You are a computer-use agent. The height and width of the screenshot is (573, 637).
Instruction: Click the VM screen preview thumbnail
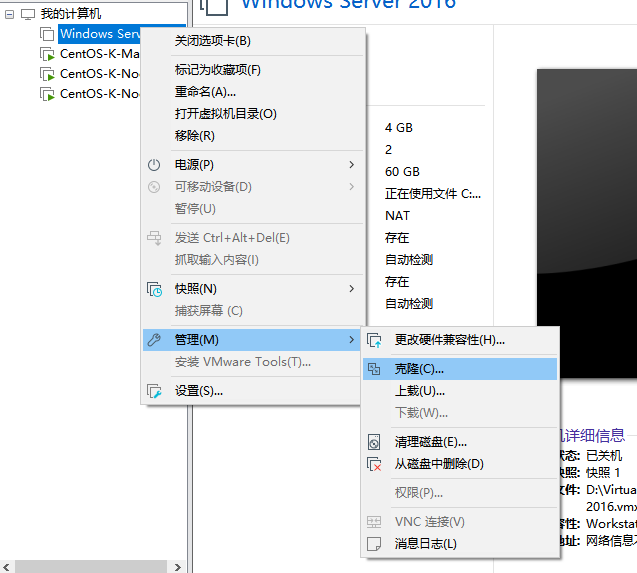(x=587, y=224)
